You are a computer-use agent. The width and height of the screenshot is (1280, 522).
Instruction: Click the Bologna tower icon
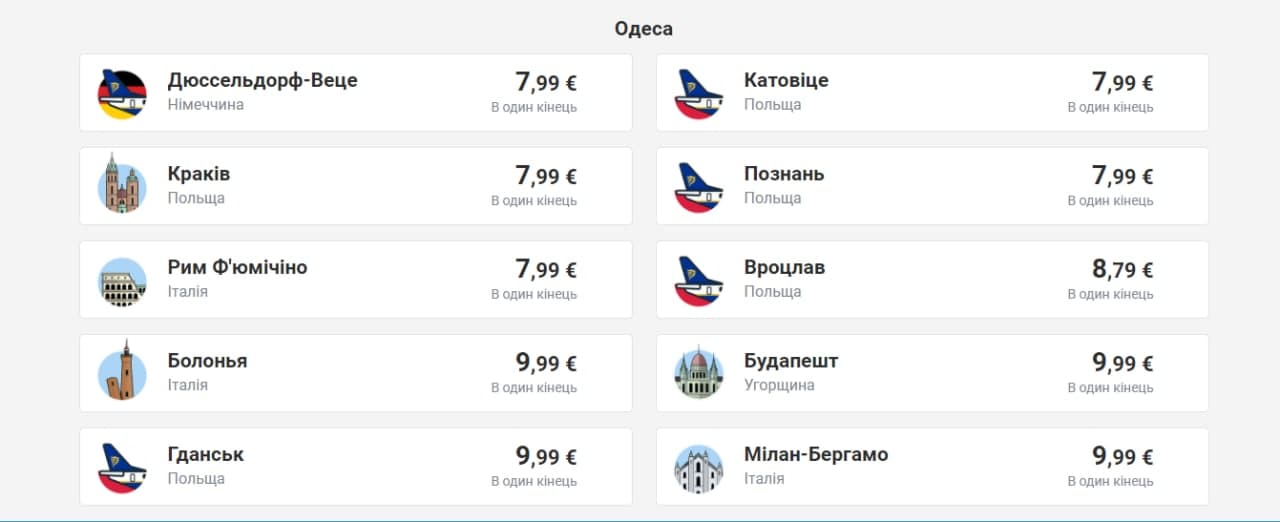coord(122,373)
